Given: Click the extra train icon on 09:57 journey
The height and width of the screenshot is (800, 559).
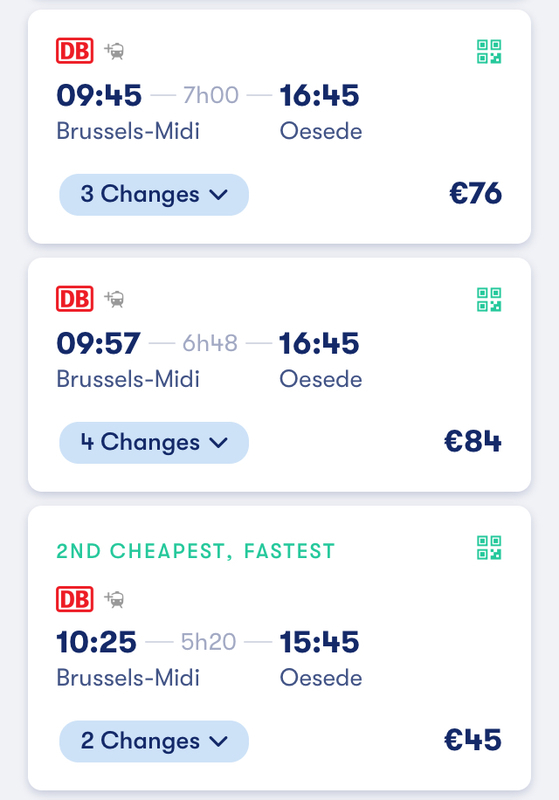Looking at the screenshot, I should click(115, 299).
